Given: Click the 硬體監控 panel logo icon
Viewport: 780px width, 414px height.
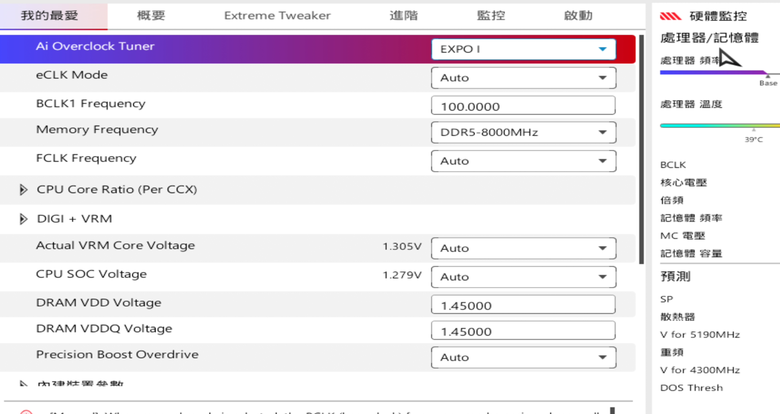Looking at the screenshot, I should [671, 16].
